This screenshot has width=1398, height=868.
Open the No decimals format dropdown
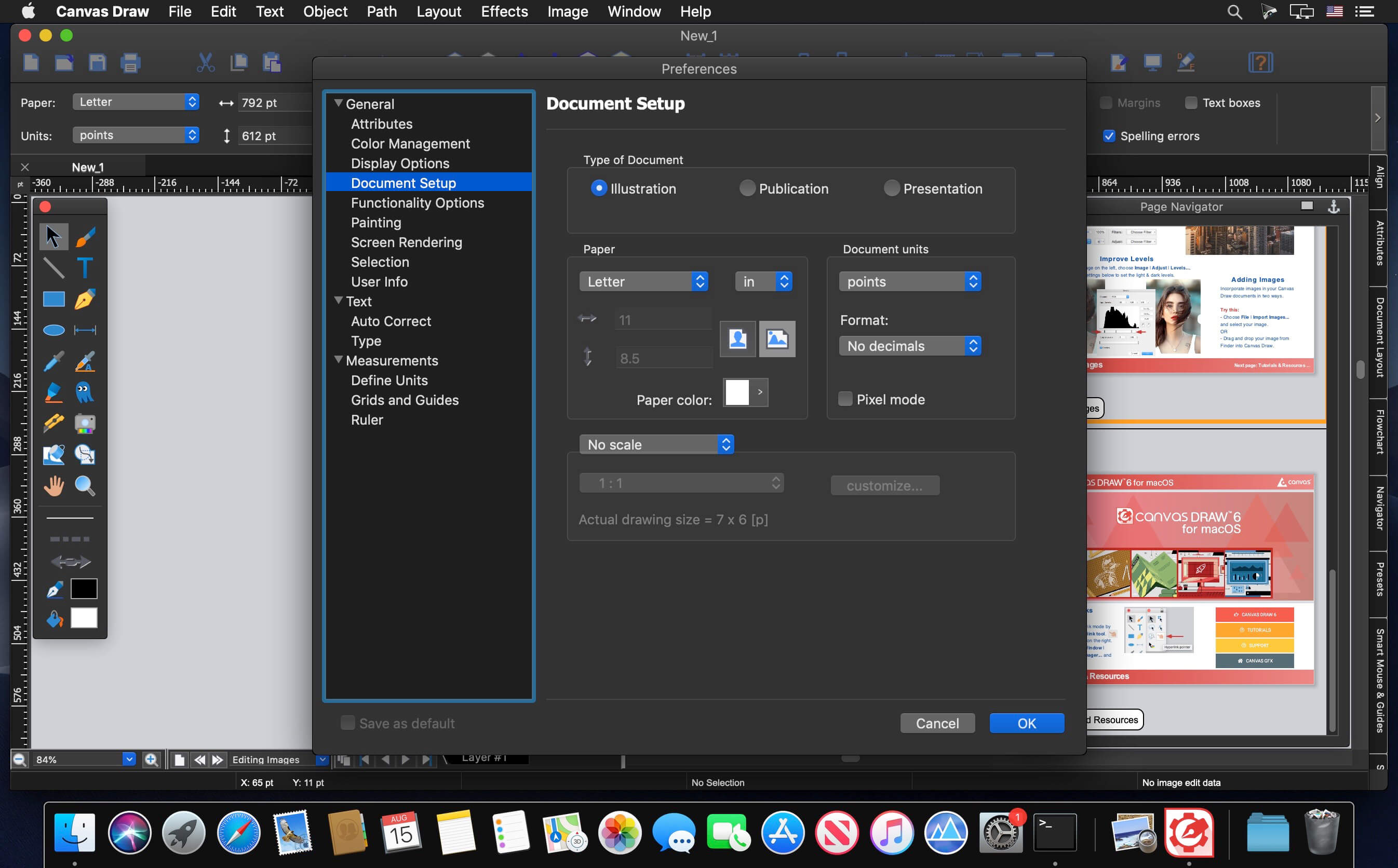pyautogui.click(x=909, y=346)
